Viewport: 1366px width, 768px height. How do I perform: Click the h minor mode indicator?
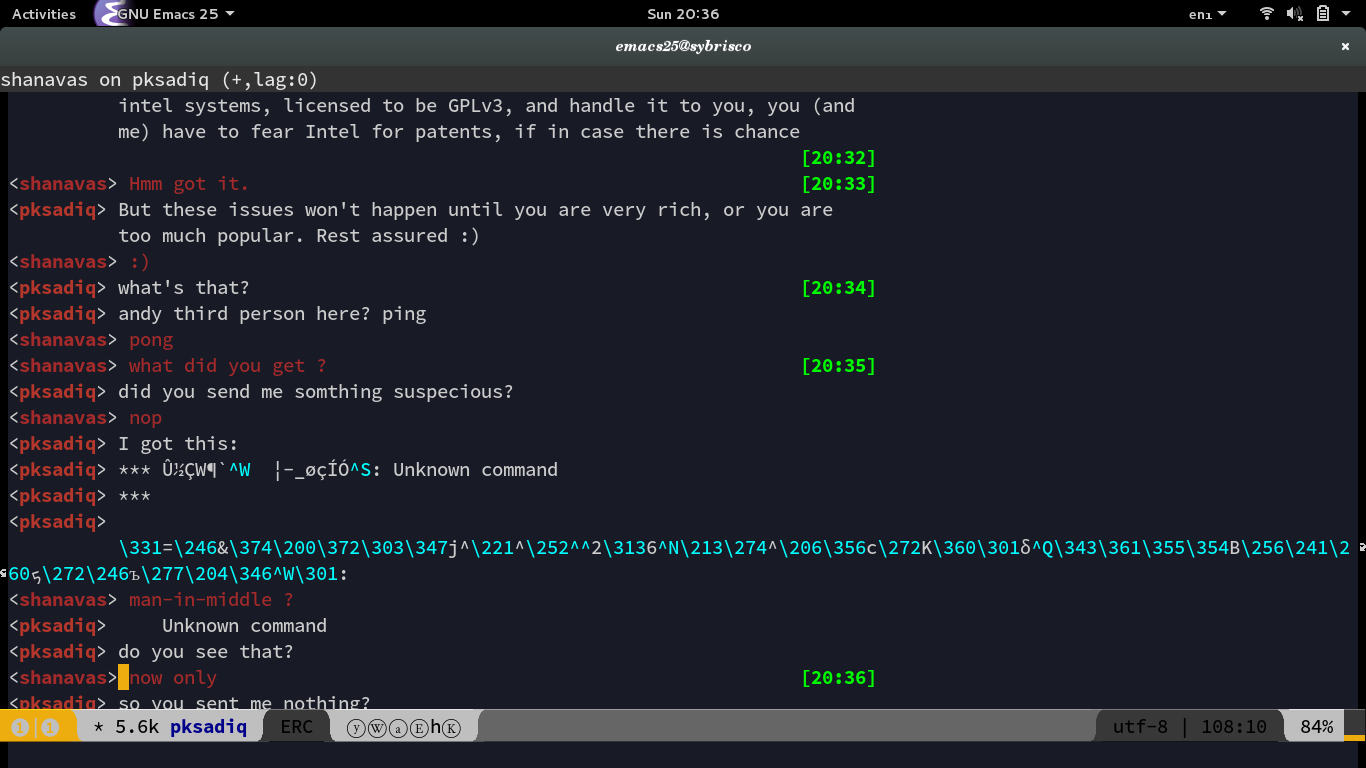[x=436, y=728]
